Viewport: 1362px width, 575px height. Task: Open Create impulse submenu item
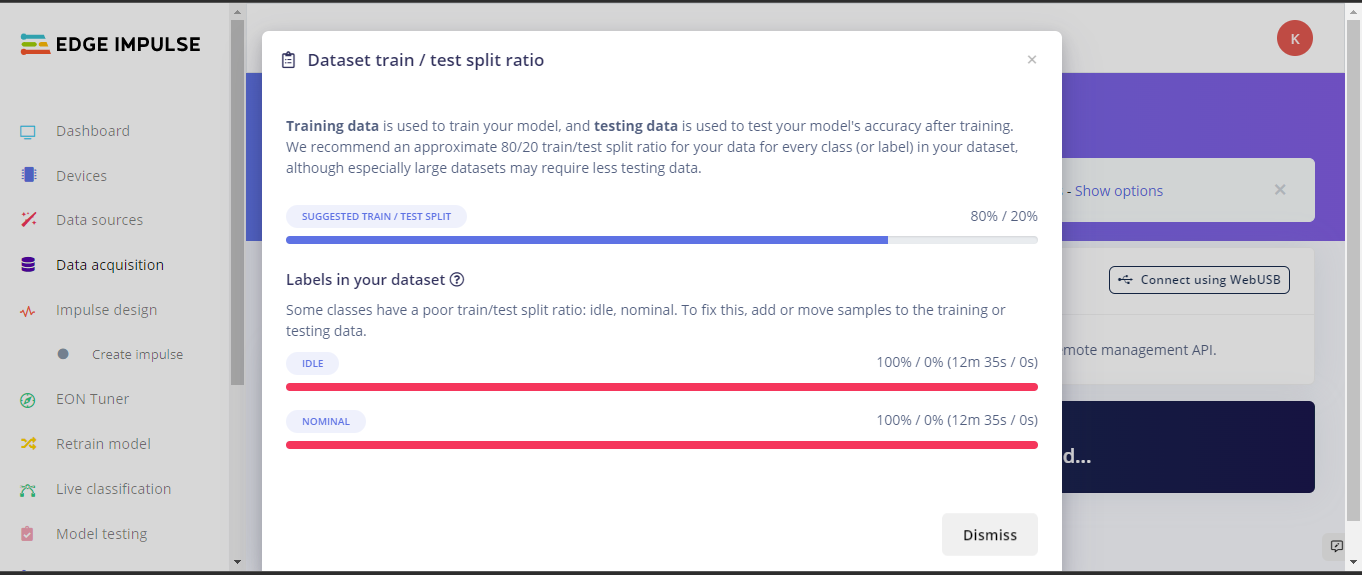137,354
